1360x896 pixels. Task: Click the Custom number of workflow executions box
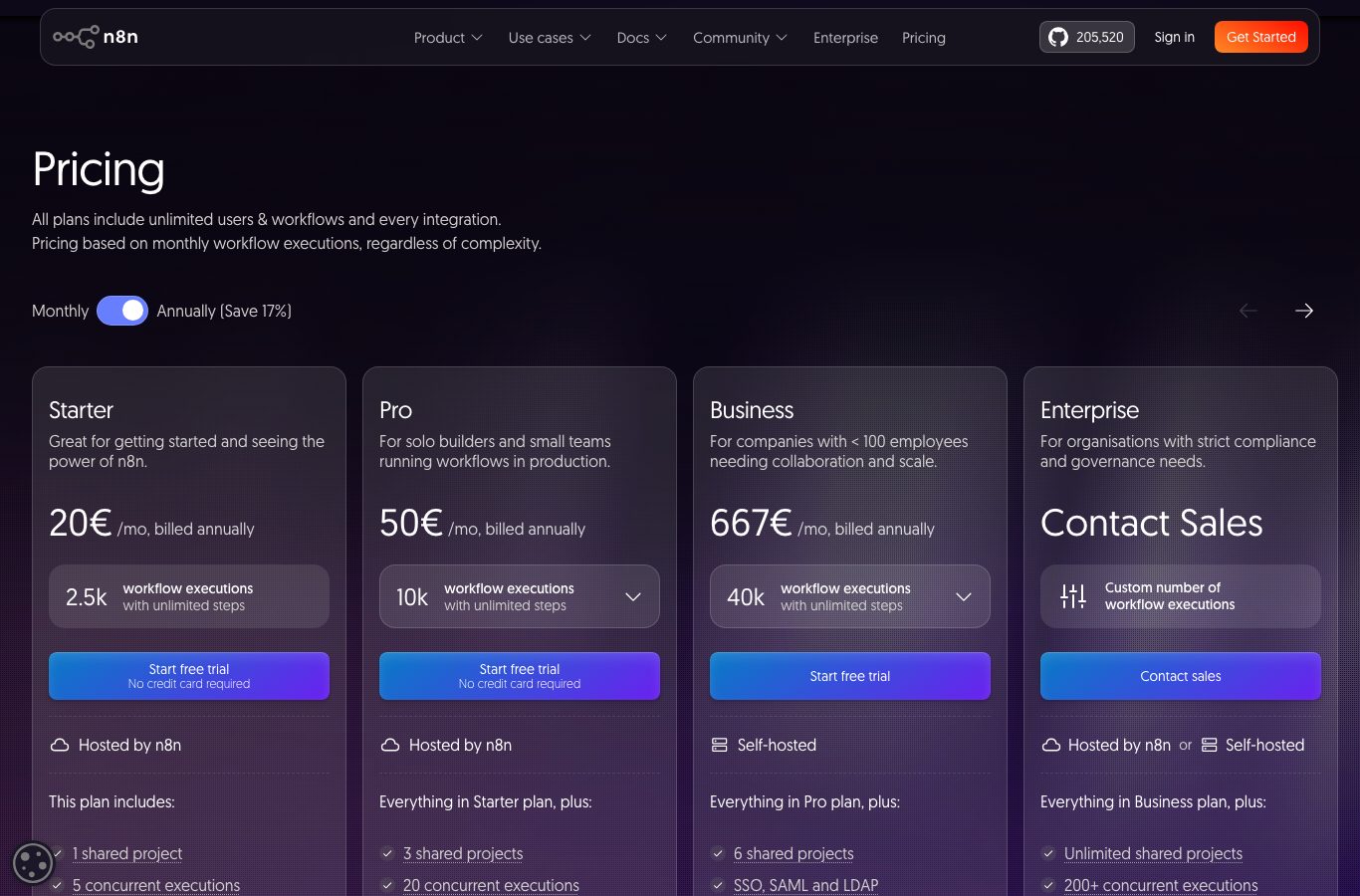[x=1181, y=596]
